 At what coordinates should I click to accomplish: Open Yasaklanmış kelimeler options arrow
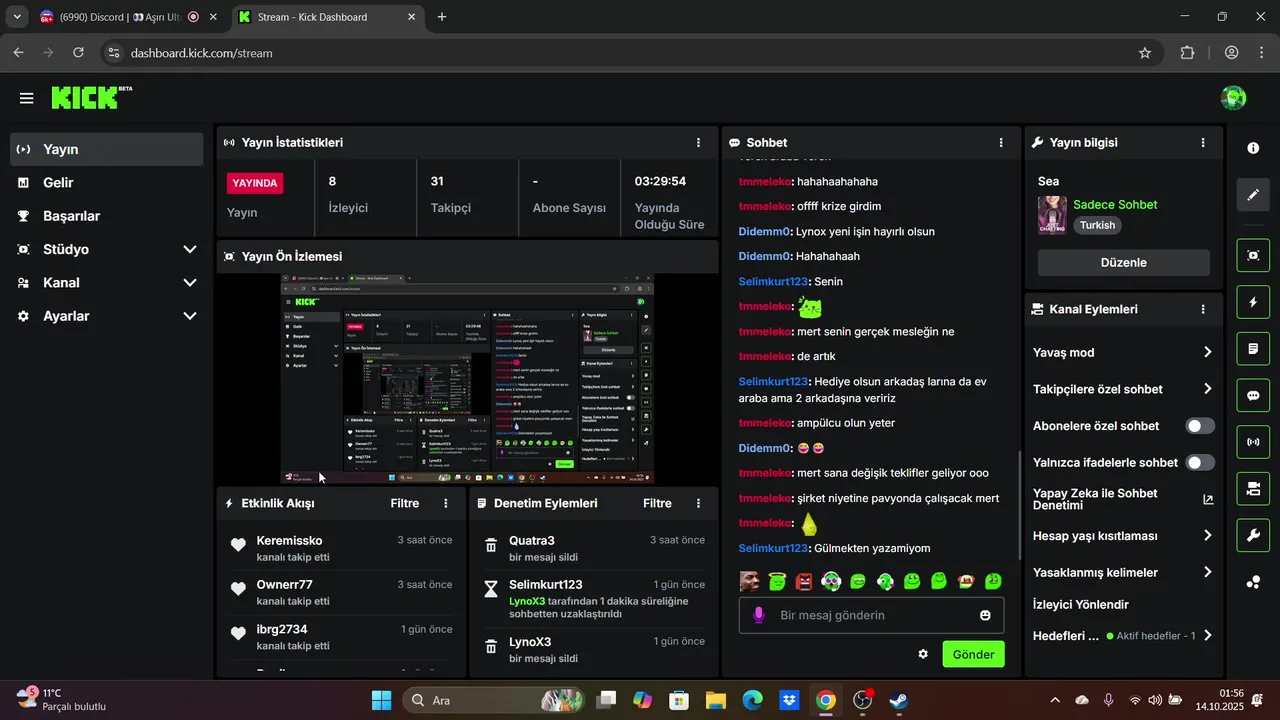tap(1207, 572)
